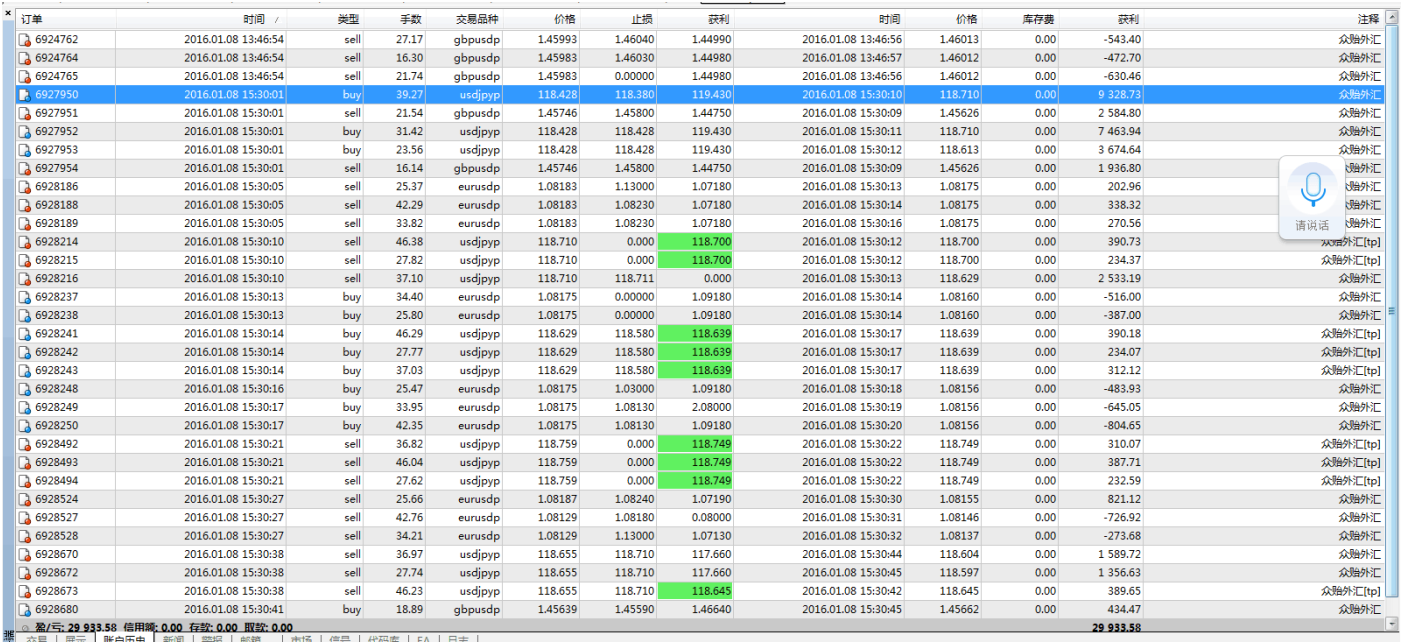
Task: Close the terminal panel with the X
Action: pos(8,14)
